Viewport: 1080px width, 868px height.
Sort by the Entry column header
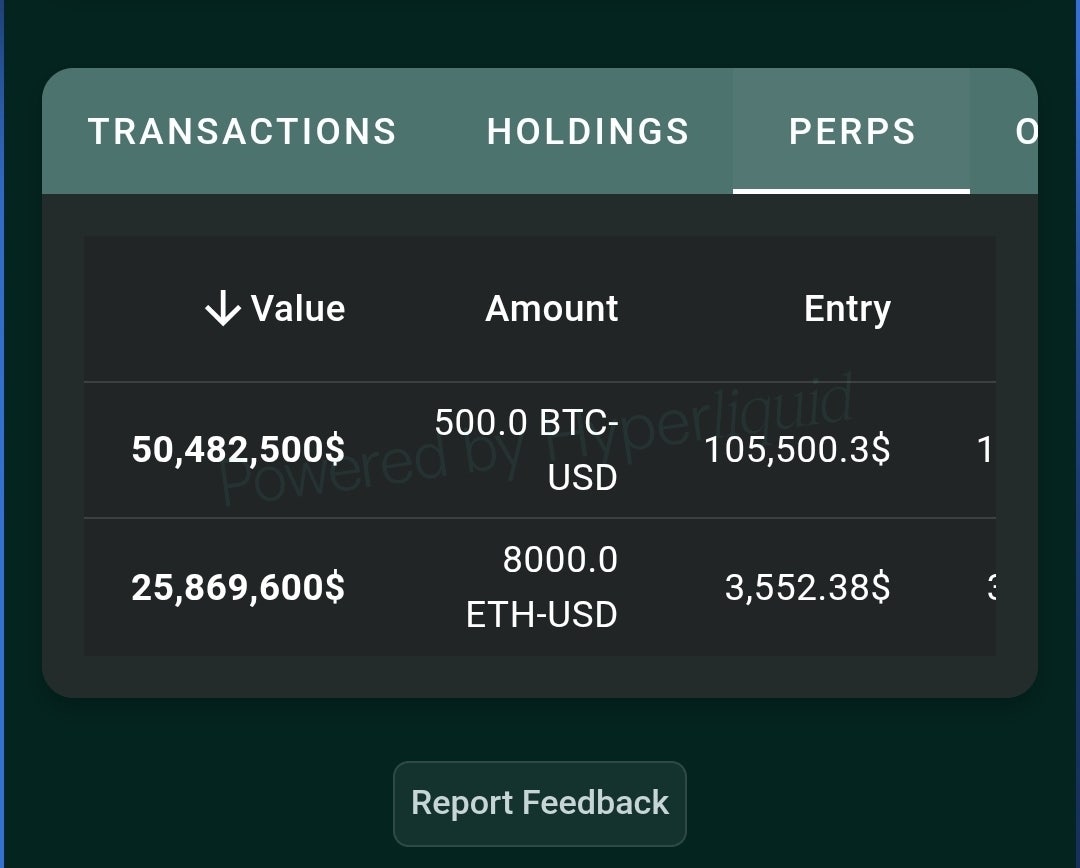tap(847, 309)
